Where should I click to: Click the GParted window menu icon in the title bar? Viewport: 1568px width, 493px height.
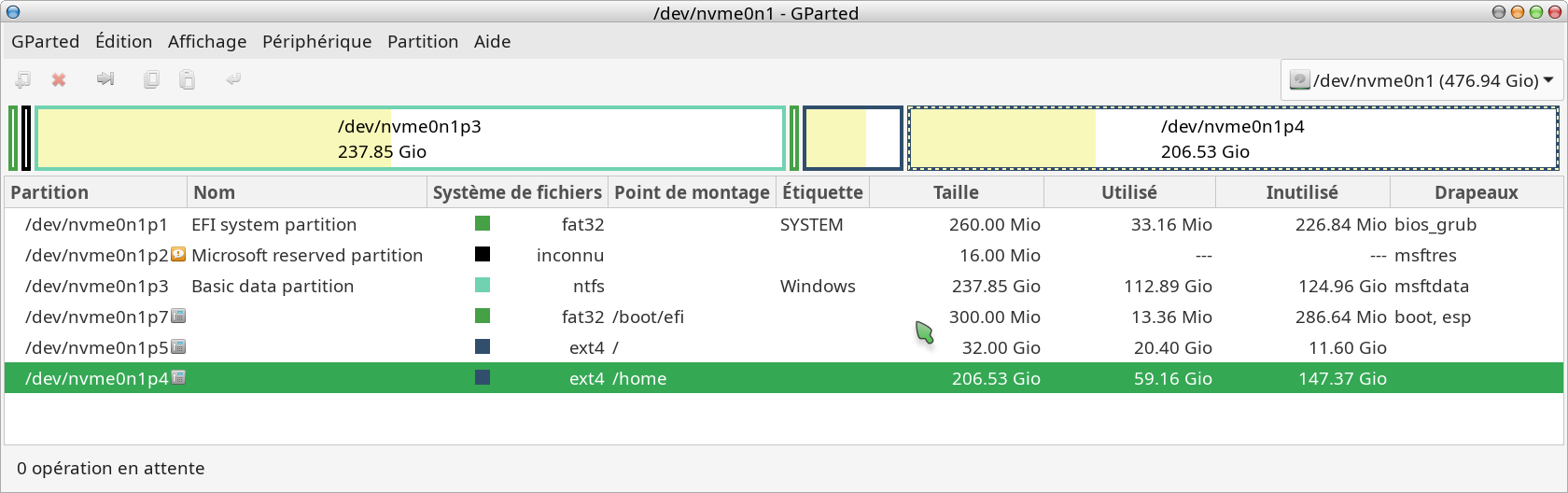(x=13, y=12)
